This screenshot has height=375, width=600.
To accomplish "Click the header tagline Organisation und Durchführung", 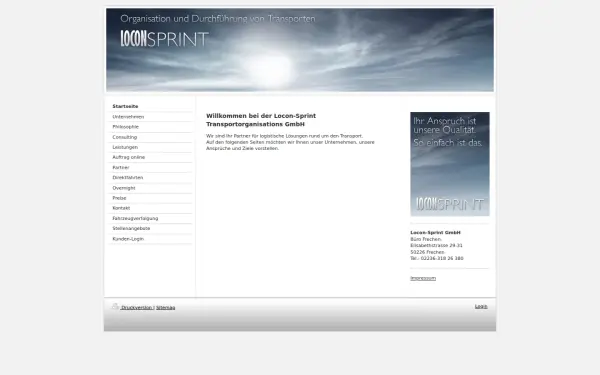I will pyautogui.click(x=218, y=19).
